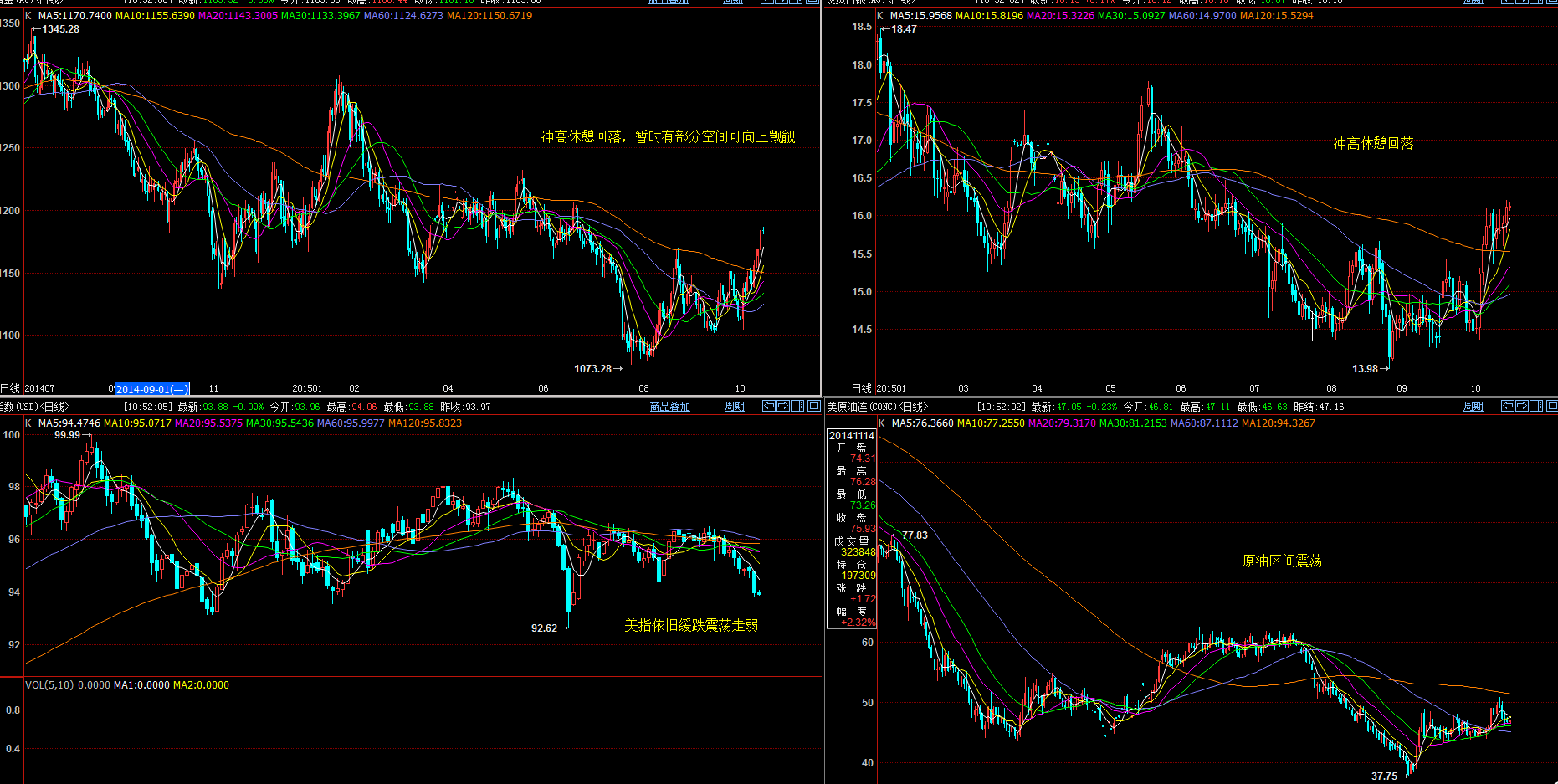The width and height of the screenshot is (1558, 784).
Task: Select the MA10:77.2550 indicator label
Action: pyautogui.click(x=991, y=423)
